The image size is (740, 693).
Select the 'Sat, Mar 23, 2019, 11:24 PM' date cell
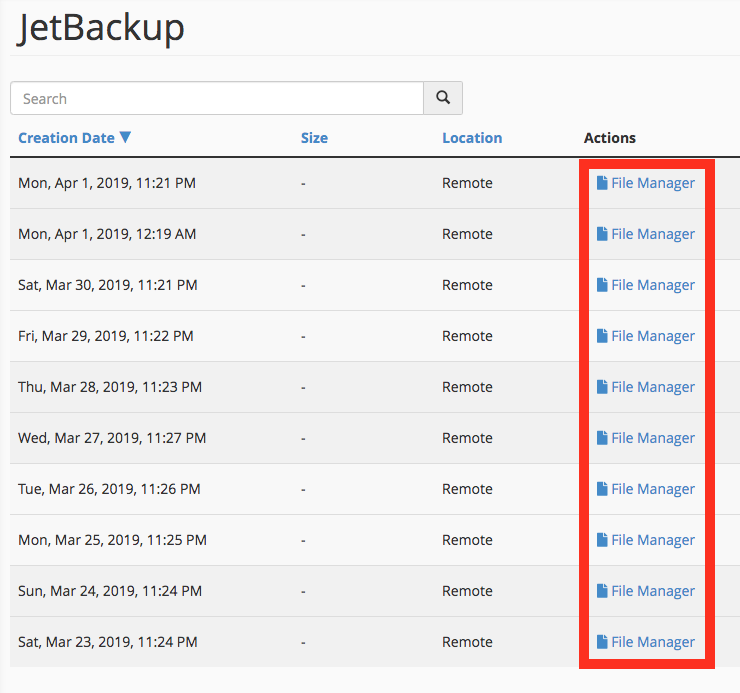[x=108, y=642]
